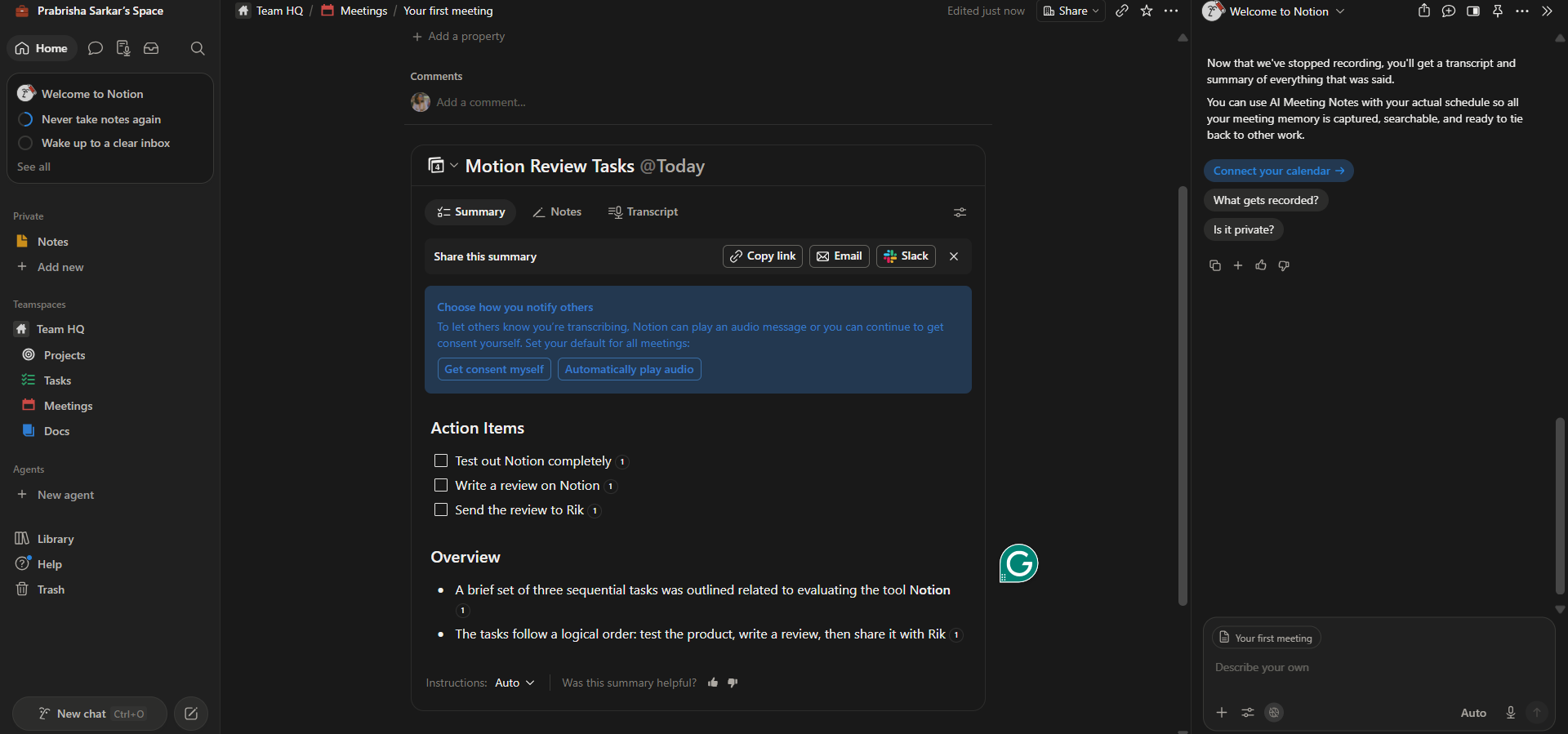1568x734 pixels.
Task: Copy the AI response icon
Action: pos(1214,265)
